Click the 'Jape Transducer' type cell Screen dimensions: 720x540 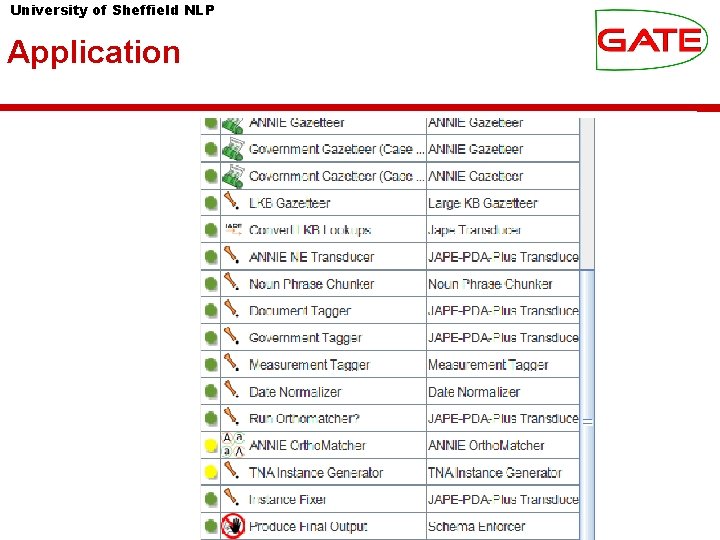pos(503,230)
